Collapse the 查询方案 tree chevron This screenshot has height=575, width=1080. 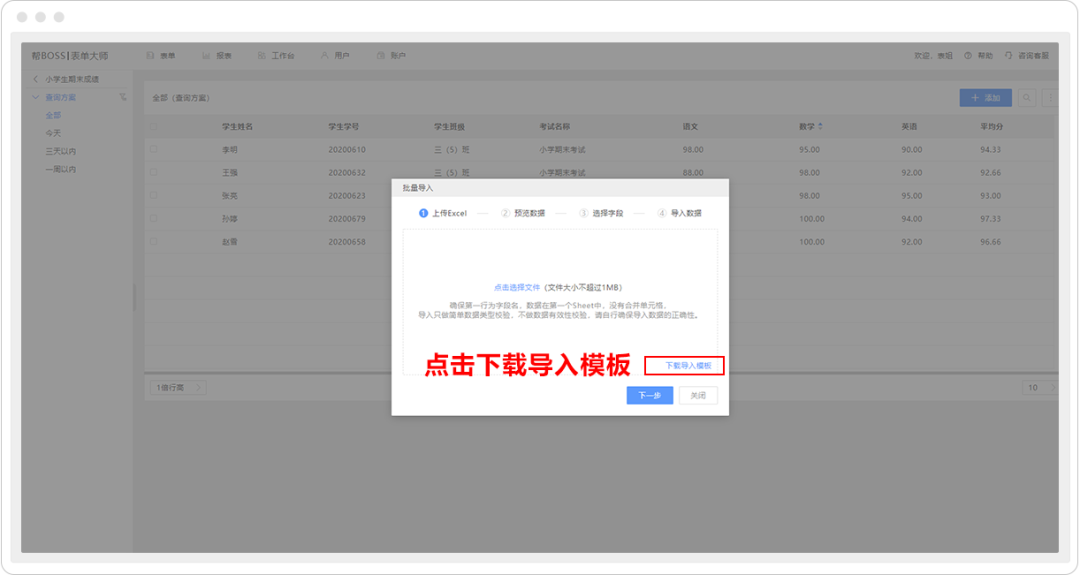[x=36, y=97]
